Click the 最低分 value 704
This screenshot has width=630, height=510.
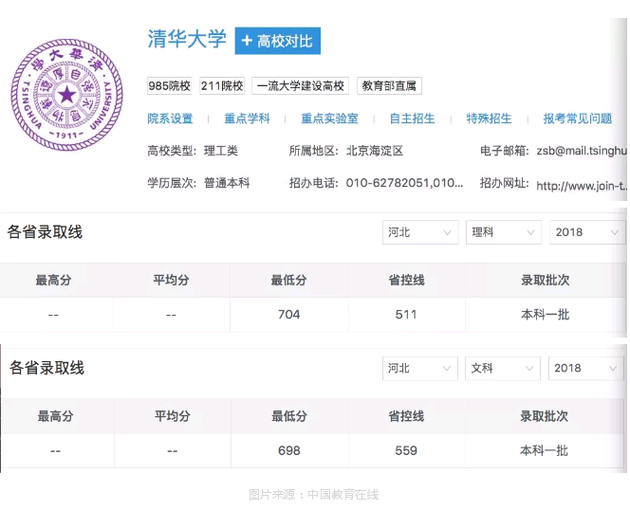click(289, 314)
